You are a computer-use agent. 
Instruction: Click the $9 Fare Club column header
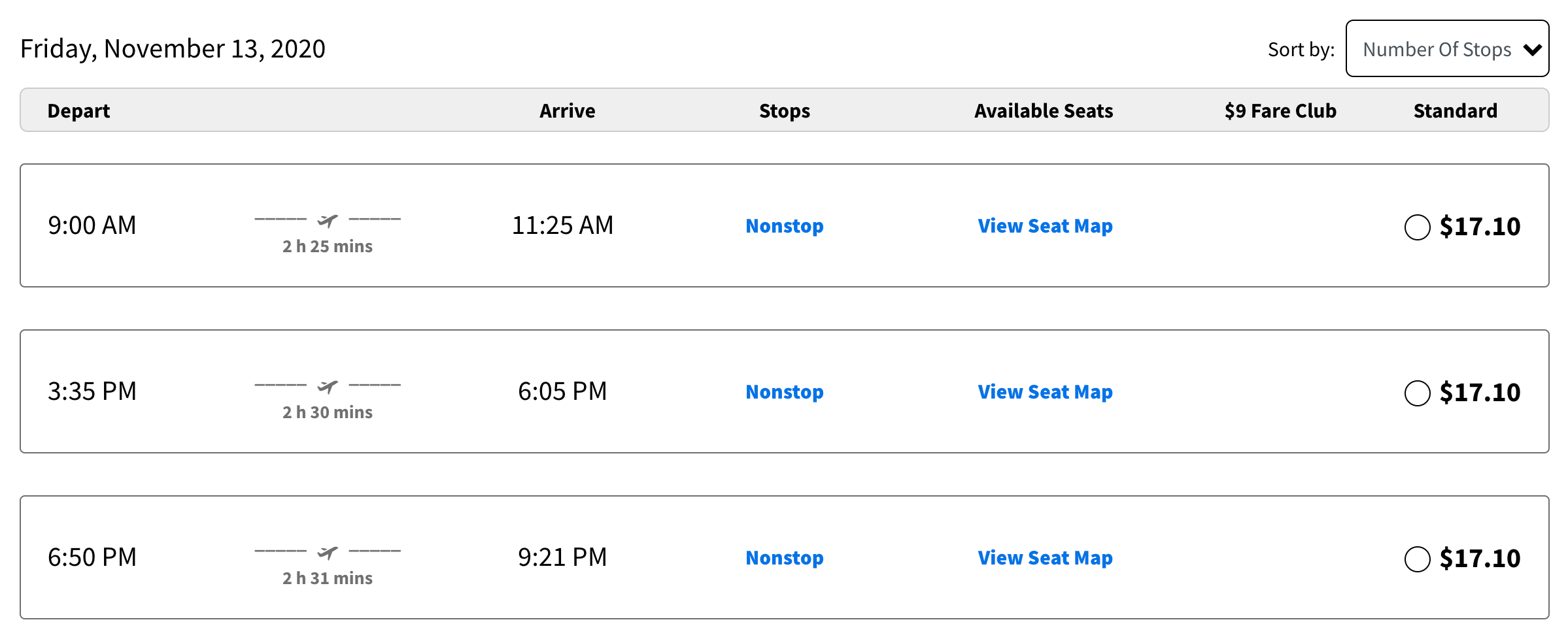click(x=1280, y=110)
